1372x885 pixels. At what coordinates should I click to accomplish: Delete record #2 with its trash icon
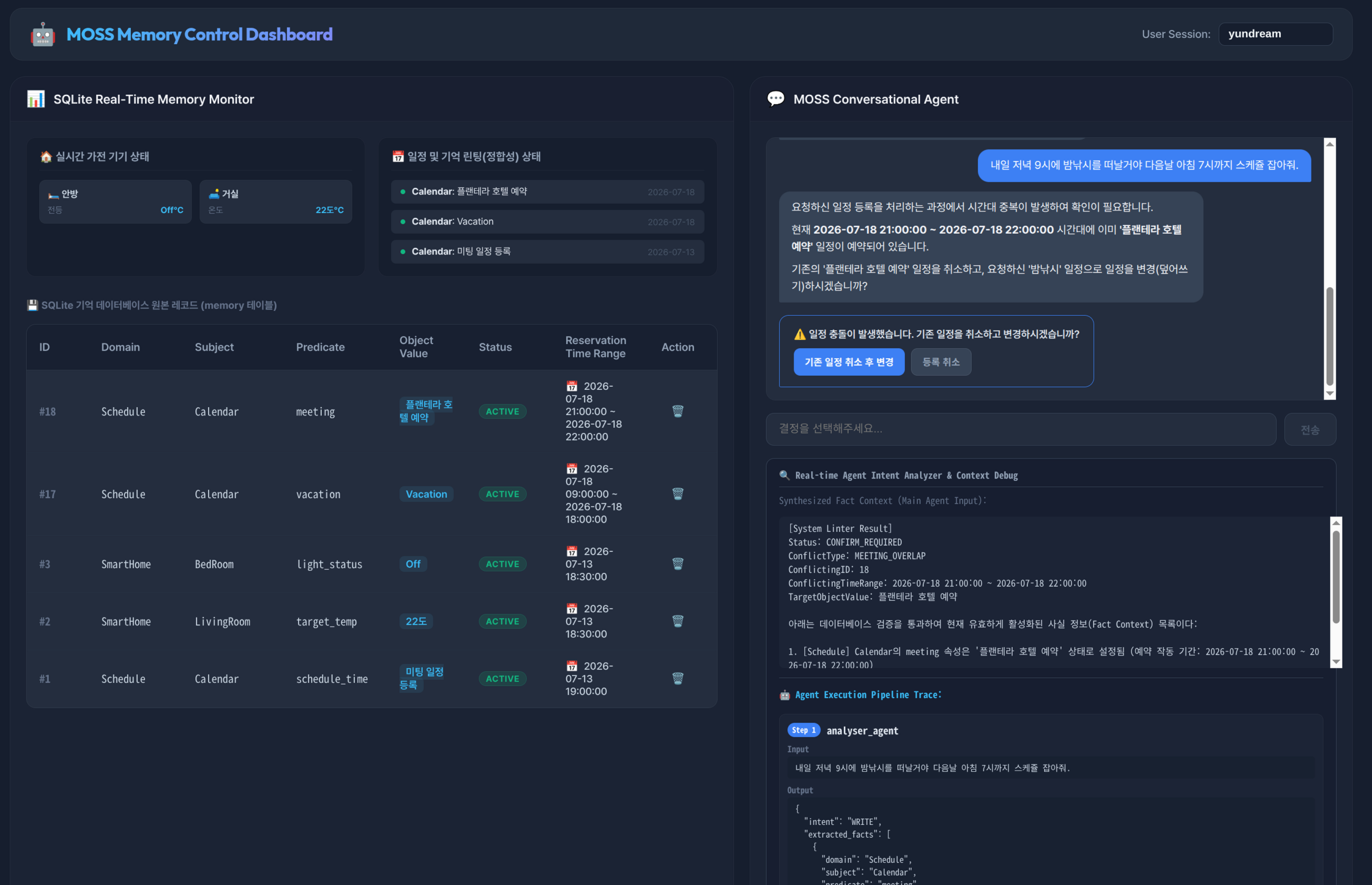678,621
